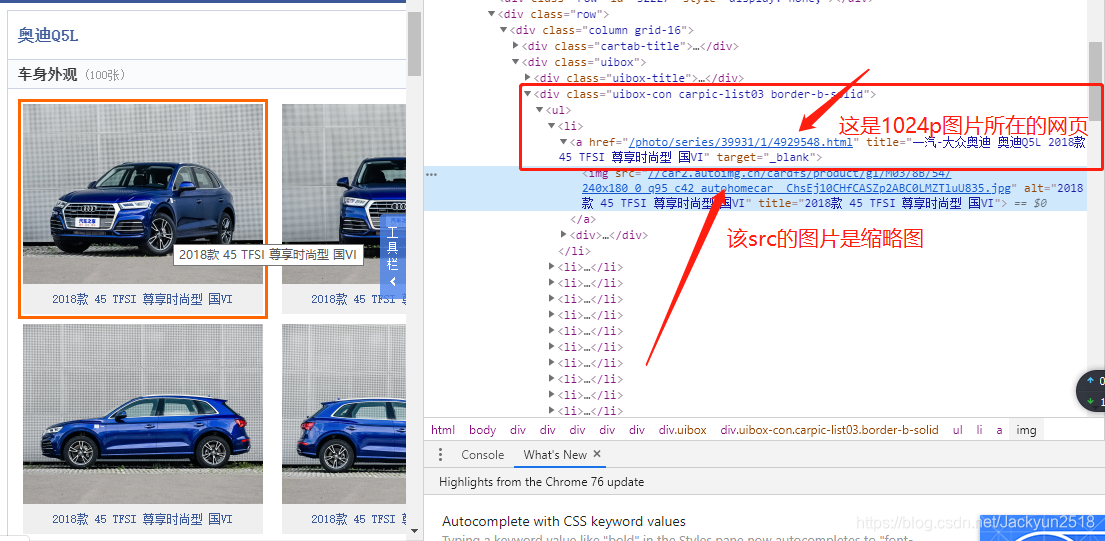1105x541 pixels.
Task: Open the highlighted front-angle Audi Q5L thumbnail
Action: click(143, 194)
